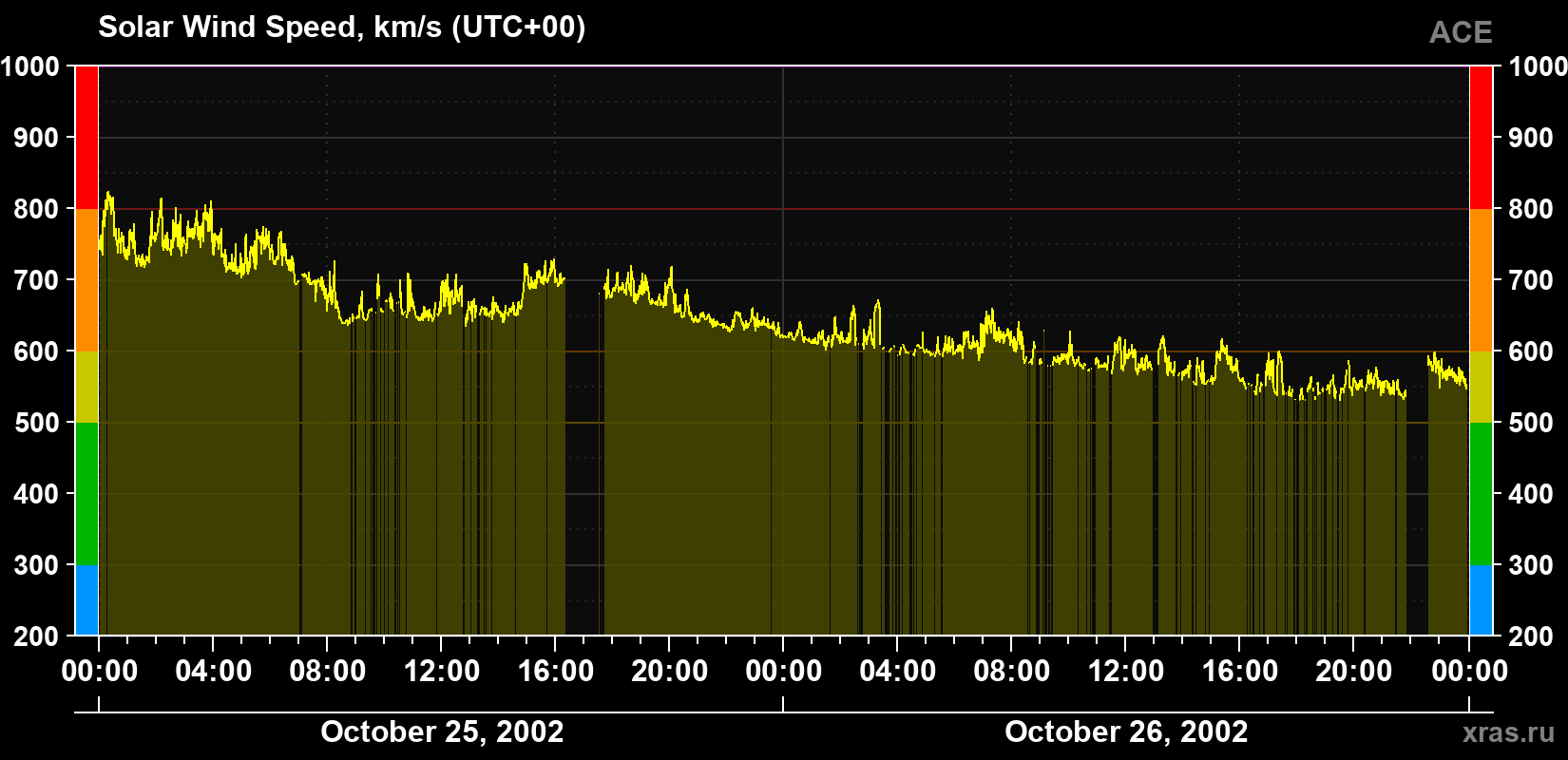Click the blue band of the right color scale

pyautogui.click(x=1481, y=600)
